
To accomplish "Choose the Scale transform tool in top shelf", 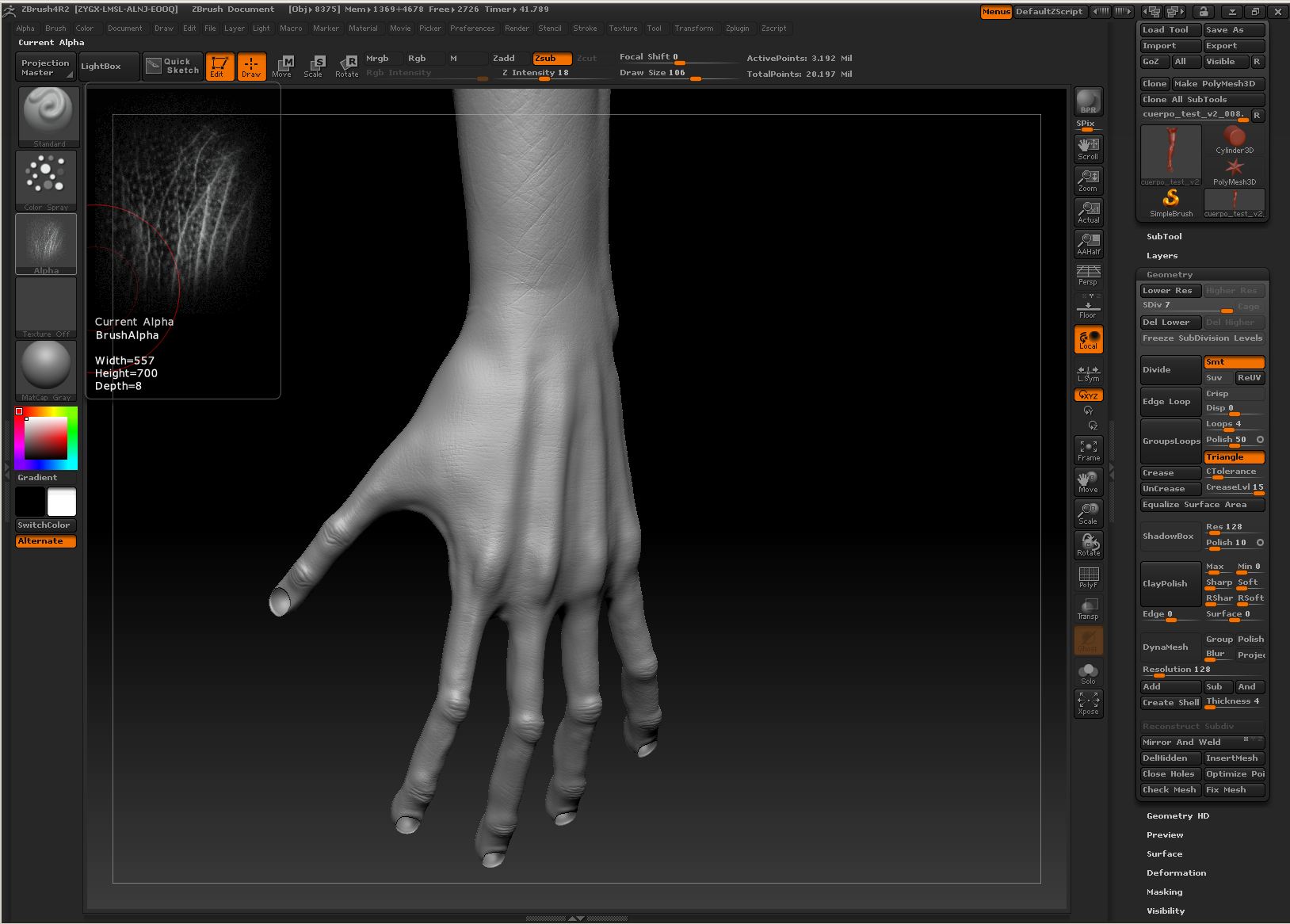I will pyautogui.click(x=314, y=67).
